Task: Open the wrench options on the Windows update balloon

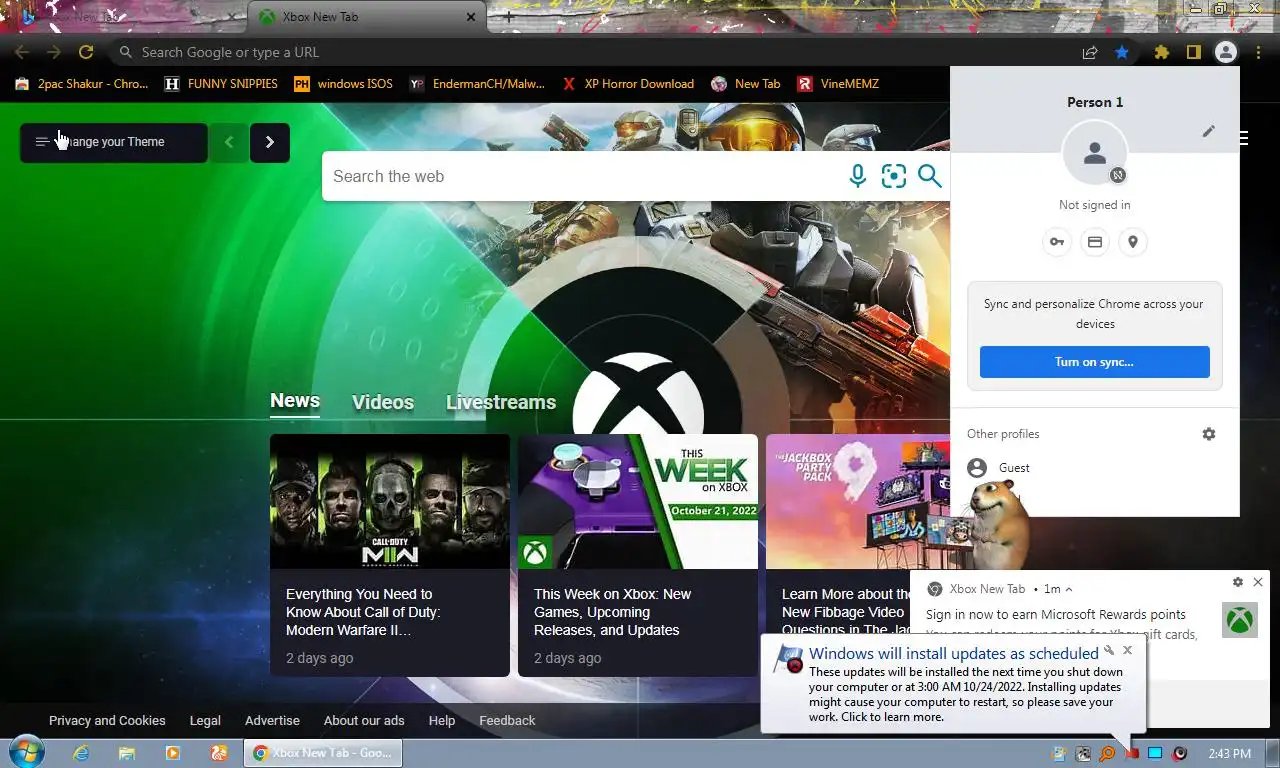Action: click(x=1109, y=650)
